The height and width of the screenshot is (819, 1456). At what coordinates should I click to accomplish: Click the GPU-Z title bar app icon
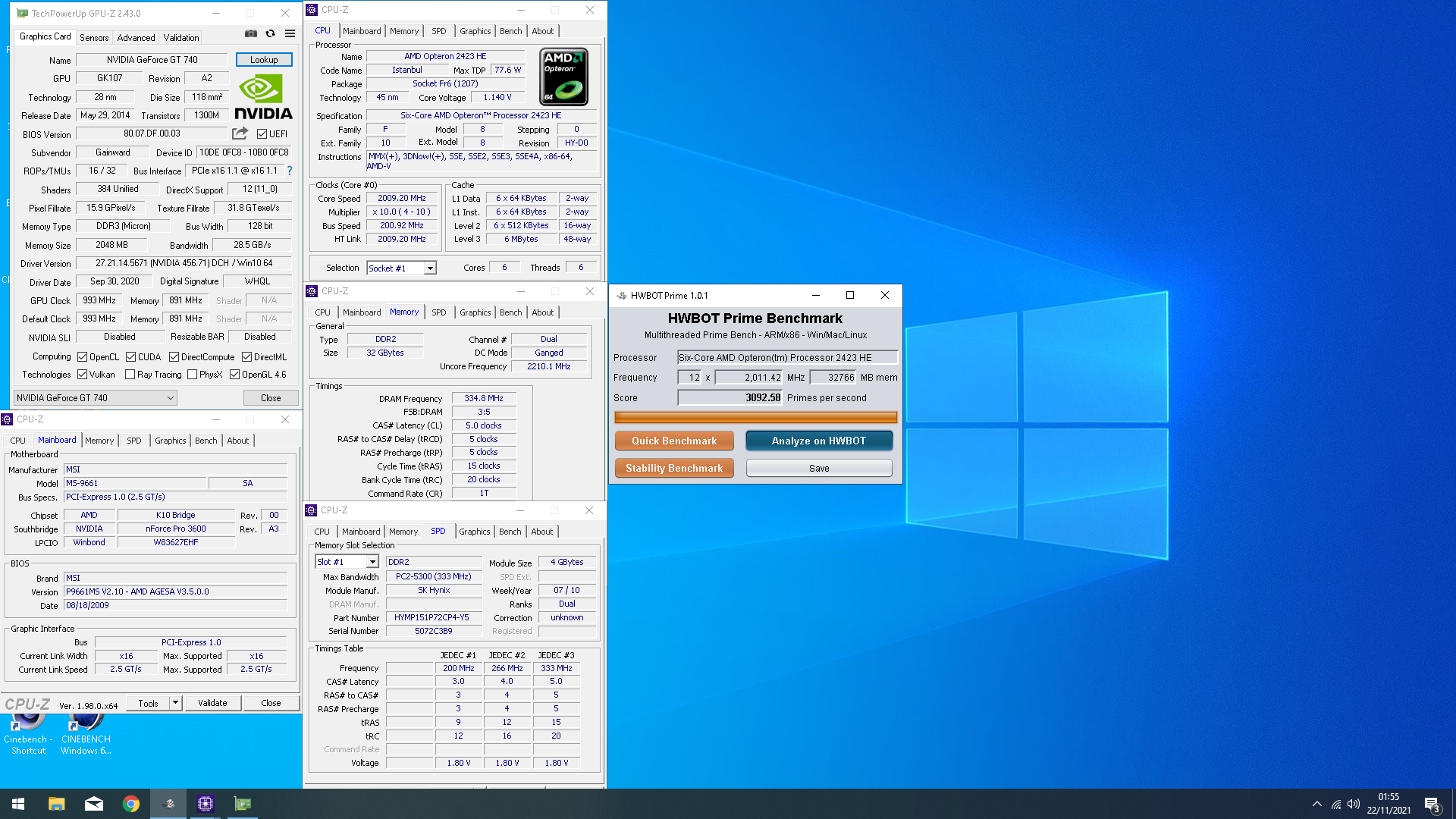pos(22,13)
